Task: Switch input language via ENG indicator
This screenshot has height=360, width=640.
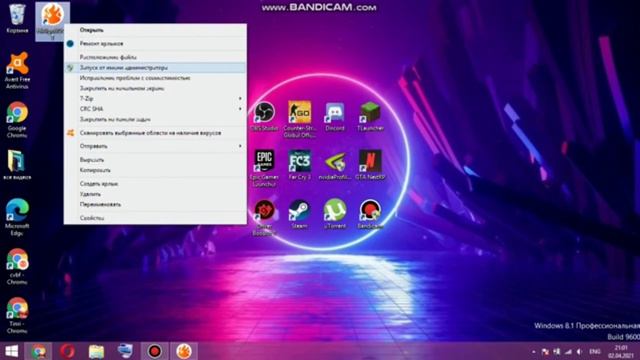Action: [595, 351]
